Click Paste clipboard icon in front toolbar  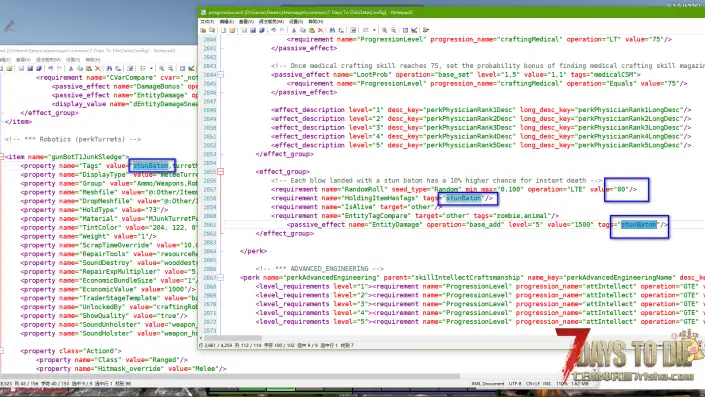pos(312,30)
